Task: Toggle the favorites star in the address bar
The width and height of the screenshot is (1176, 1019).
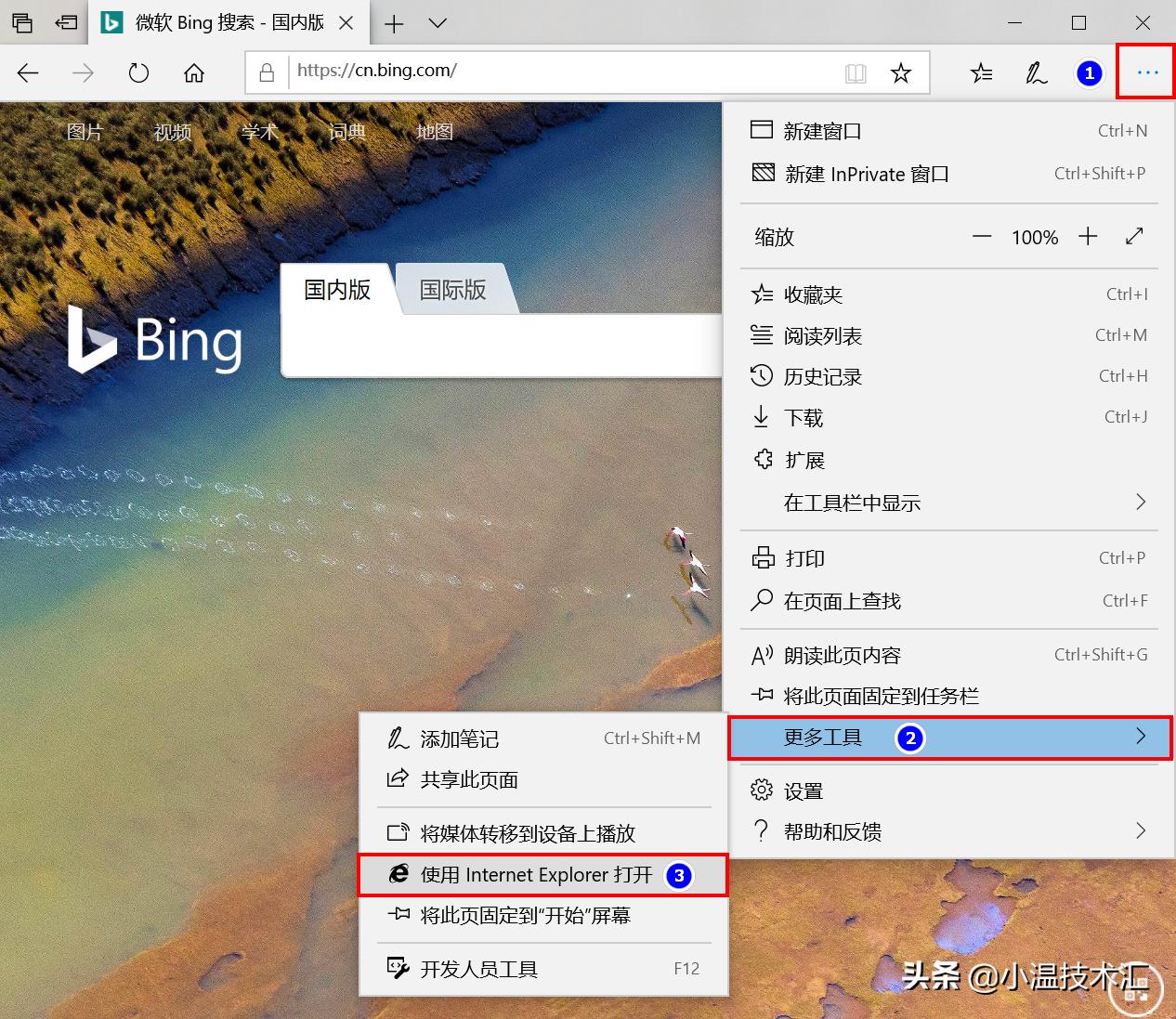Action: click(x=900, y=72)
